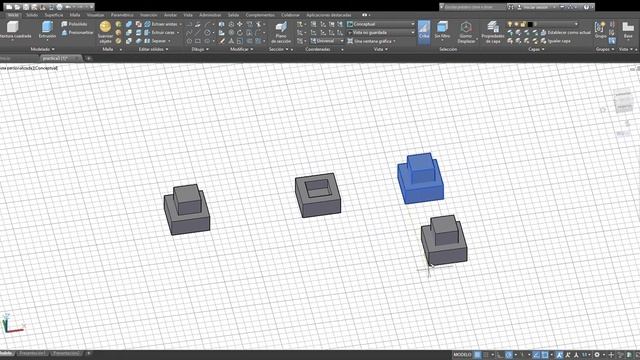Expand the Modelado panel

tap(42, 49)
